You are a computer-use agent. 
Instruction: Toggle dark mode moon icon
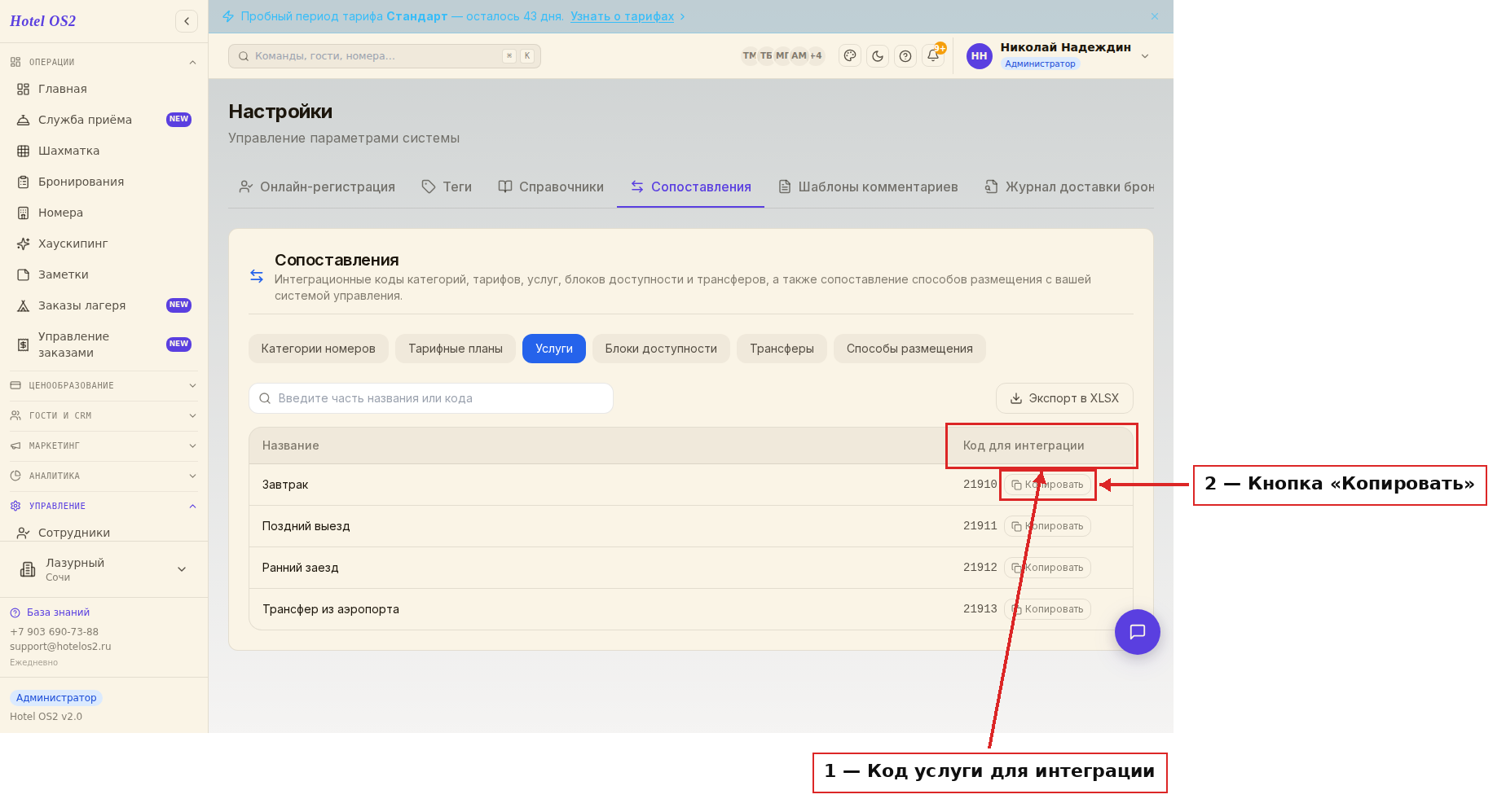[x=878, y=56]
